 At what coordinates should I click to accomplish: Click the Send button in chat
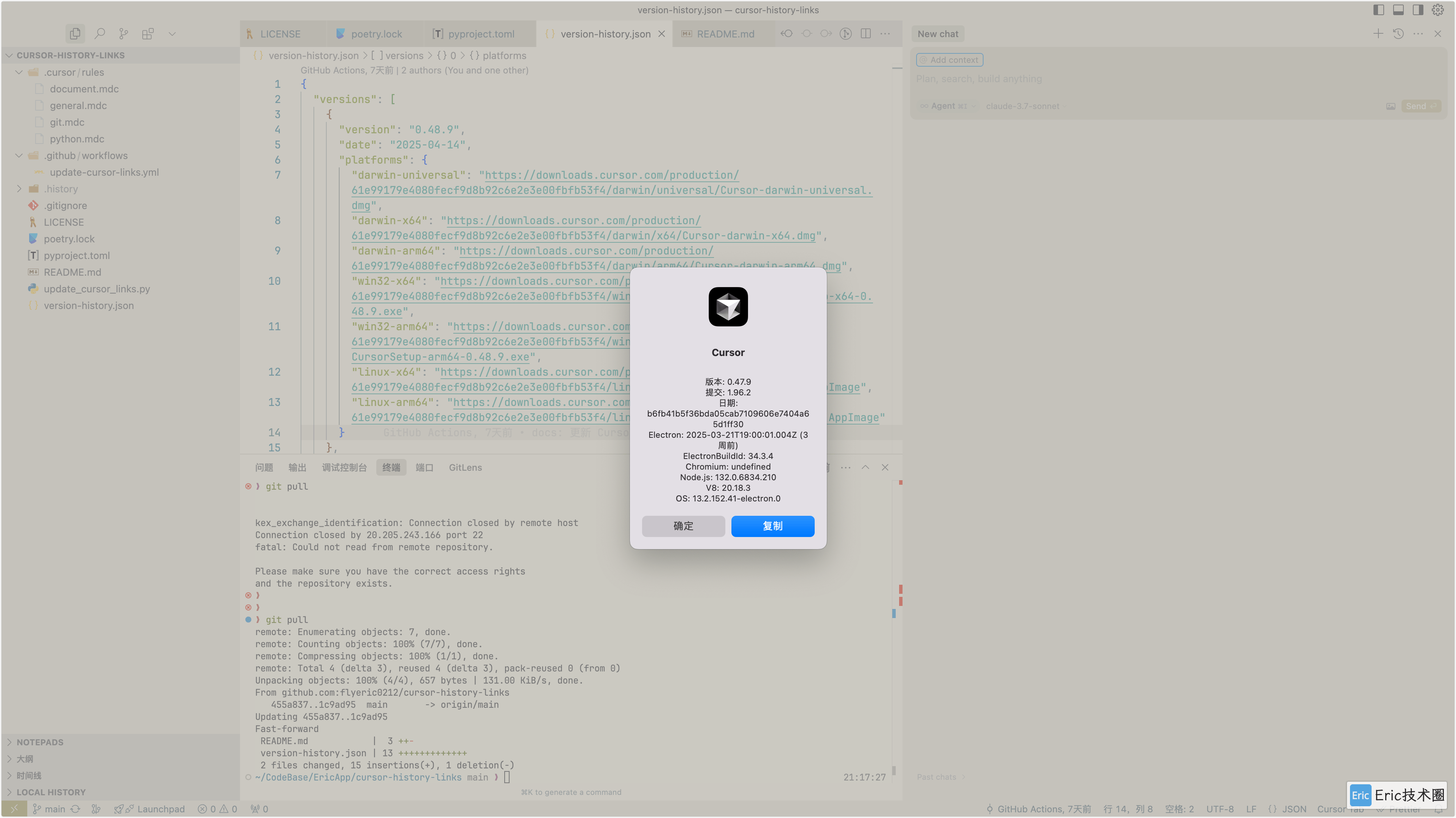[1421, 106]
